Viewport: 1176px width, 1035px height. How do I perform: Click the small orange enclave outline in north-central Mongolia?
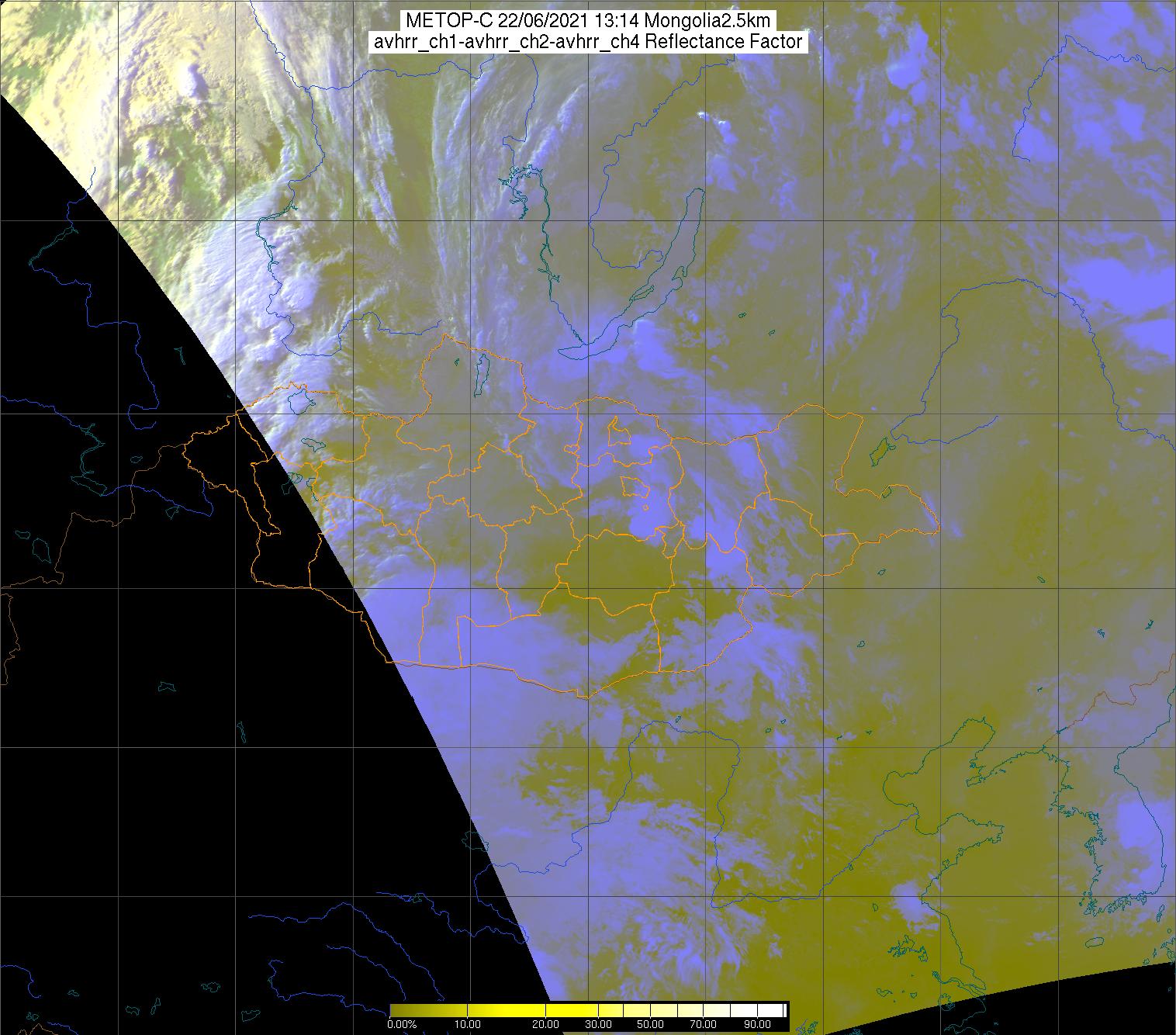(618, 431)
